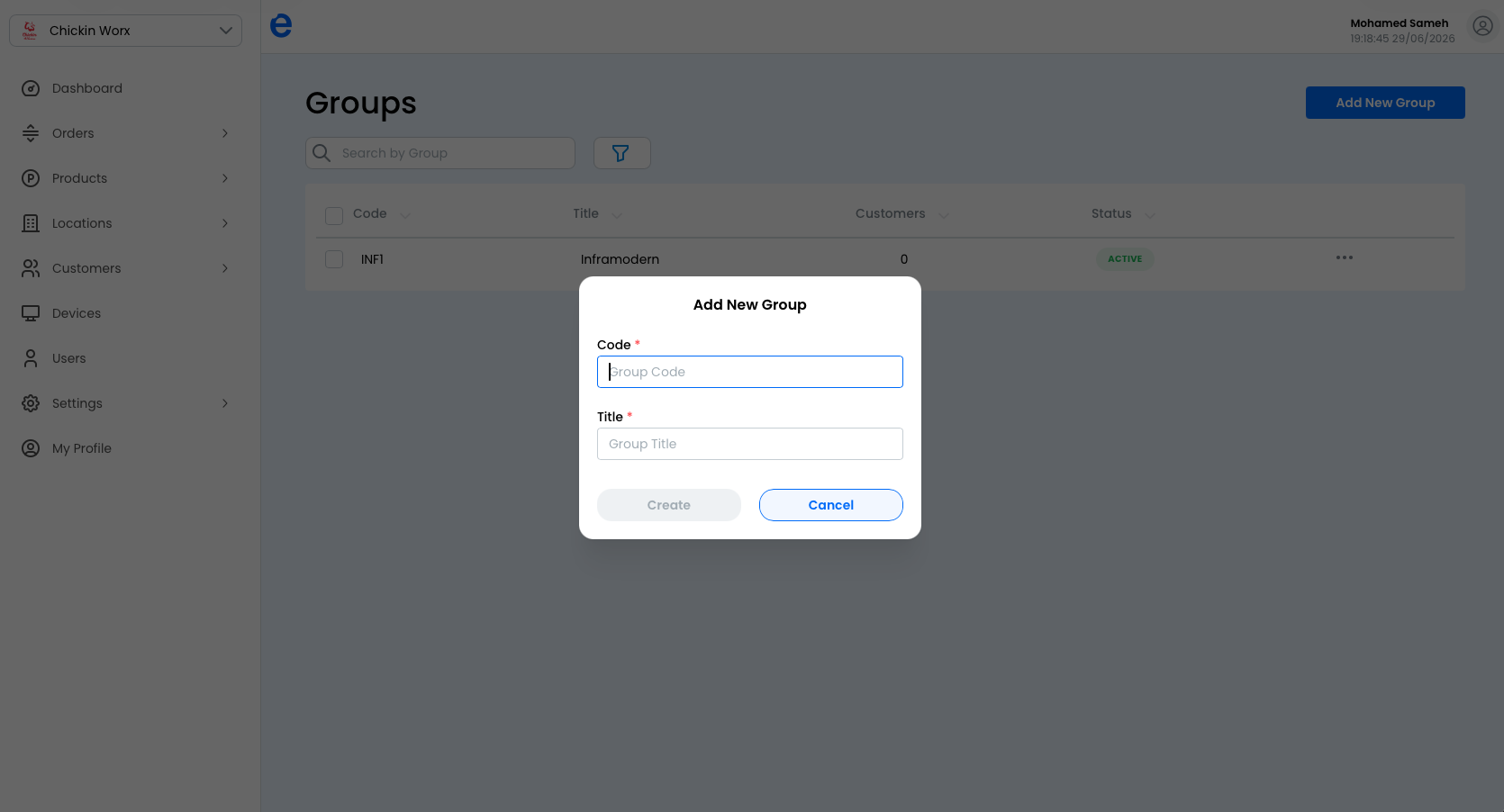Screen dimensions: 1504x812
Task: Click the Users person icon
Action: point(31,358)
